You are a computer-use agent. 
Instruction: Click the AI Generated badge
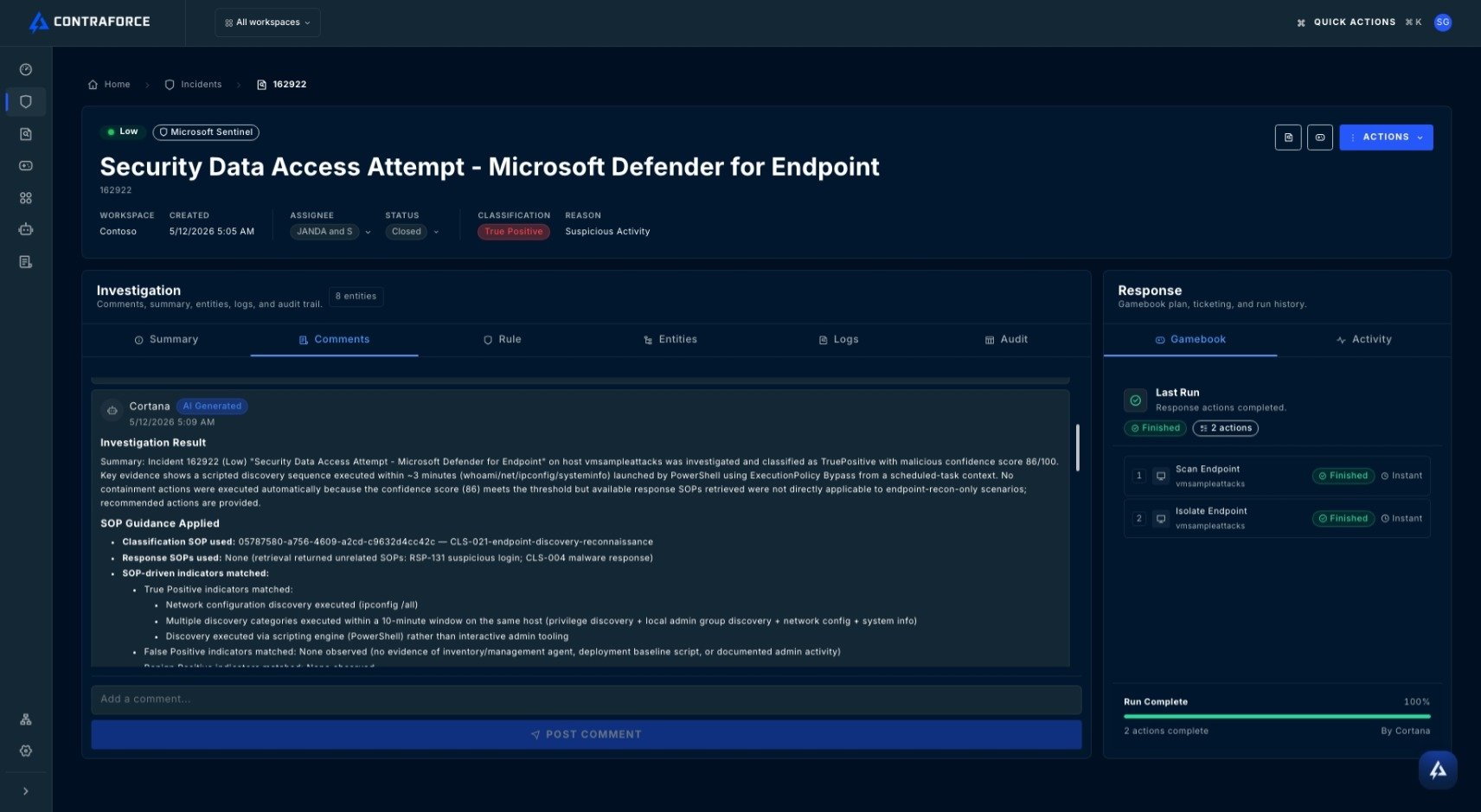click(212, 406)
